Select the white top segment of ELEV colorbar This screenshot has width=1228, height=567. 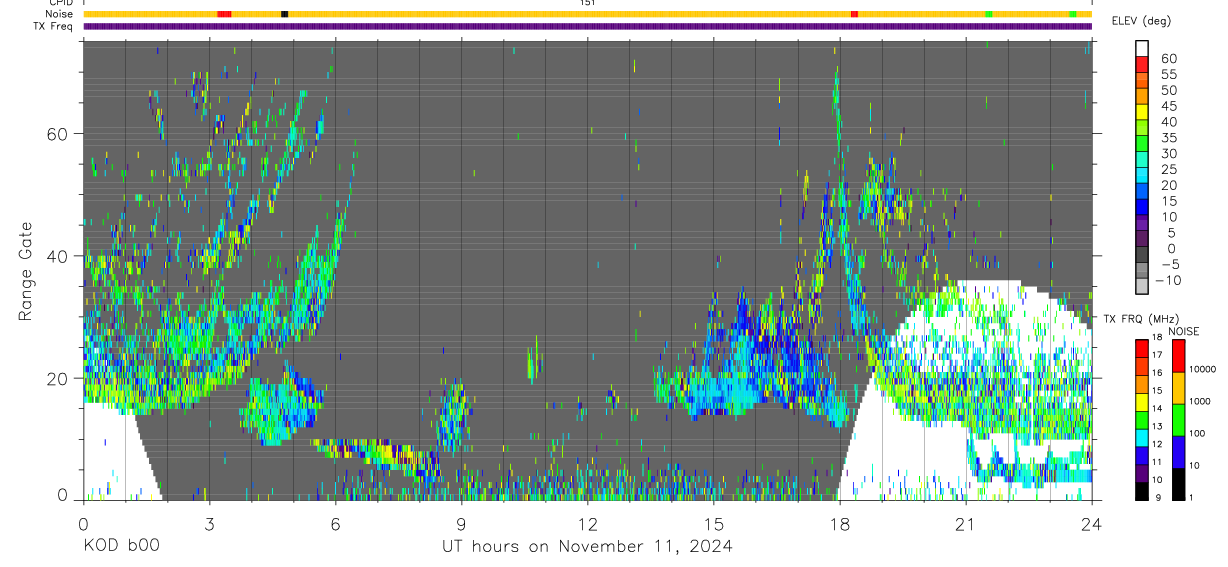[x=1142, y=50]
